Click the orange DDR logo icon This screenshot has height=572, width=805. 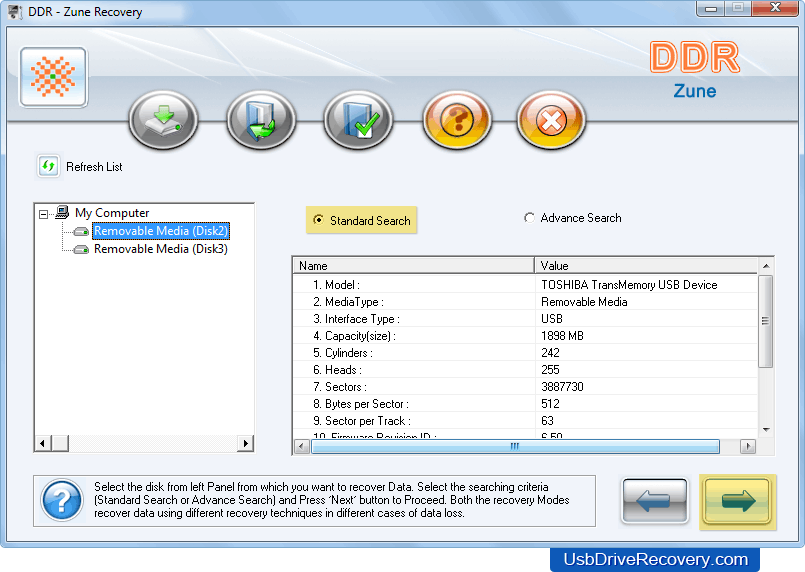[53, 77]
